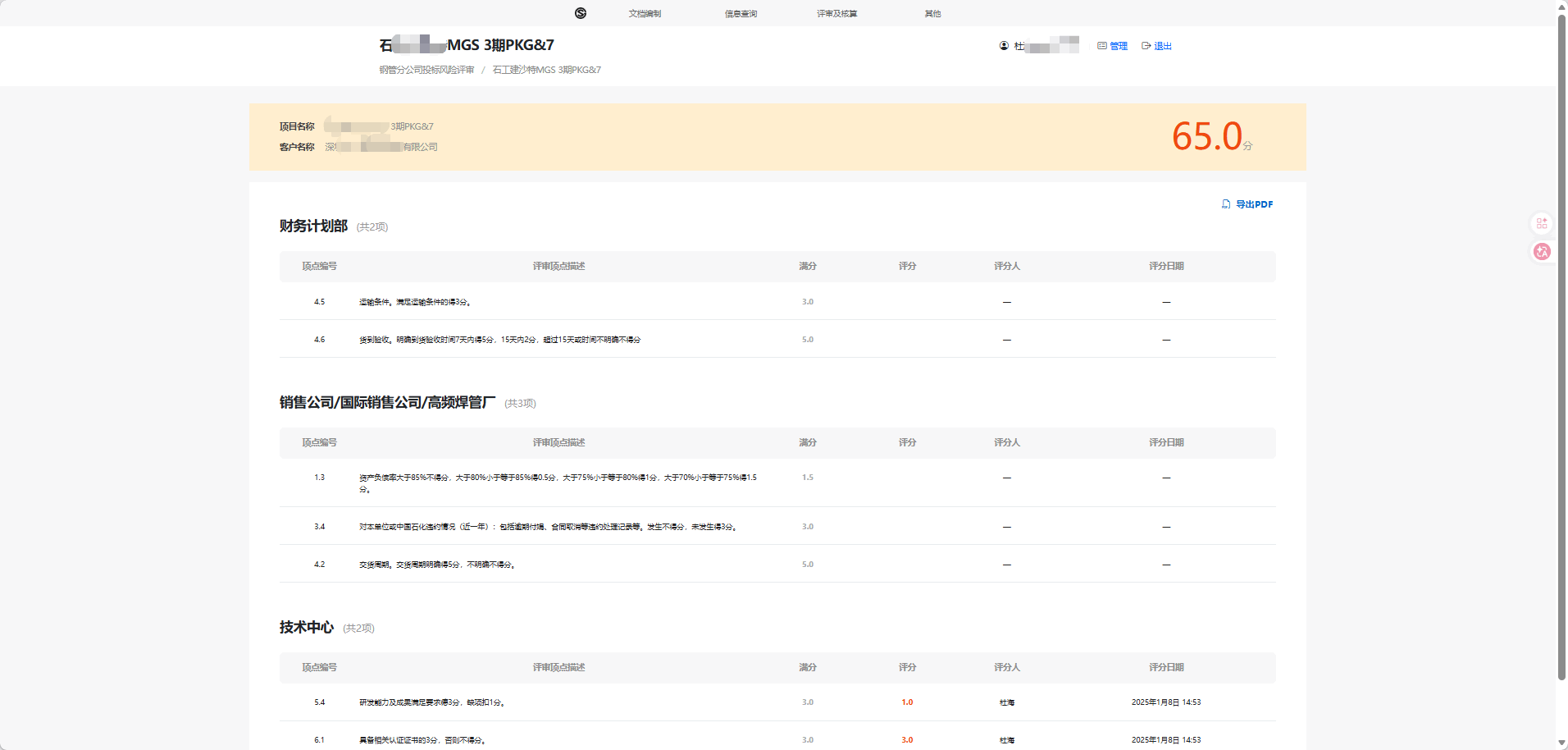This screenshot has height=750, width=1568.
Task: Open the 文档编制 menu
Action: [645, 14]
